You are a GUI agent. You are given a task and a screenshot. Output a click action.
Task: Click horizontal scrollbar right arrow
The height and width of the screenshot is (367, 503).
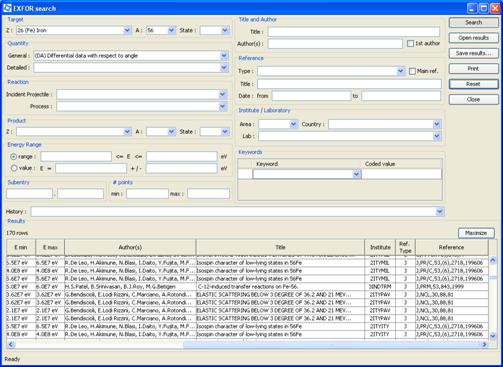[x=485, y=344]
